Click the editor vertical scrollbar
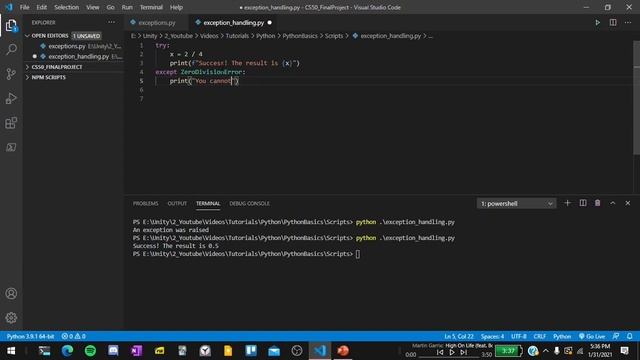 [636, 98]
